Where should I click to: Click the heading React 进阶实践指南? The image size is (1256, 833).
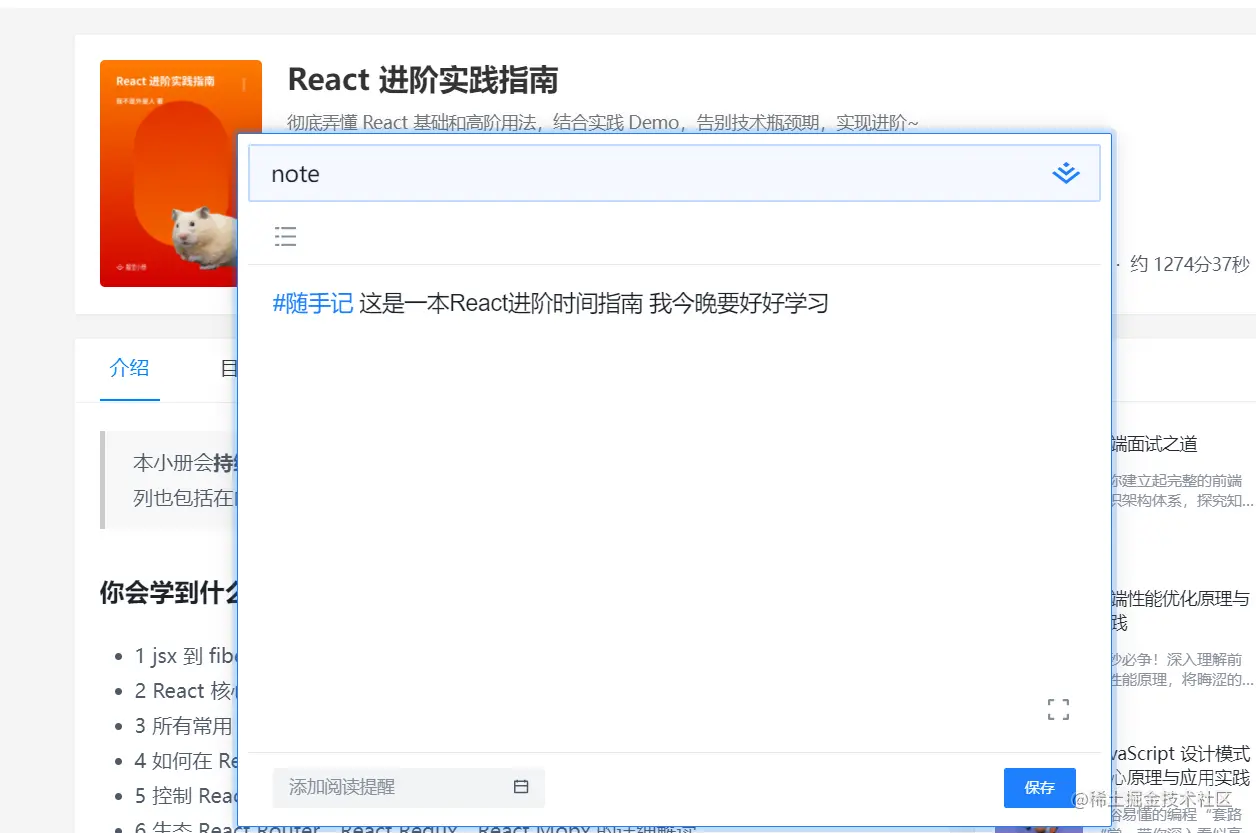(422, 80)
